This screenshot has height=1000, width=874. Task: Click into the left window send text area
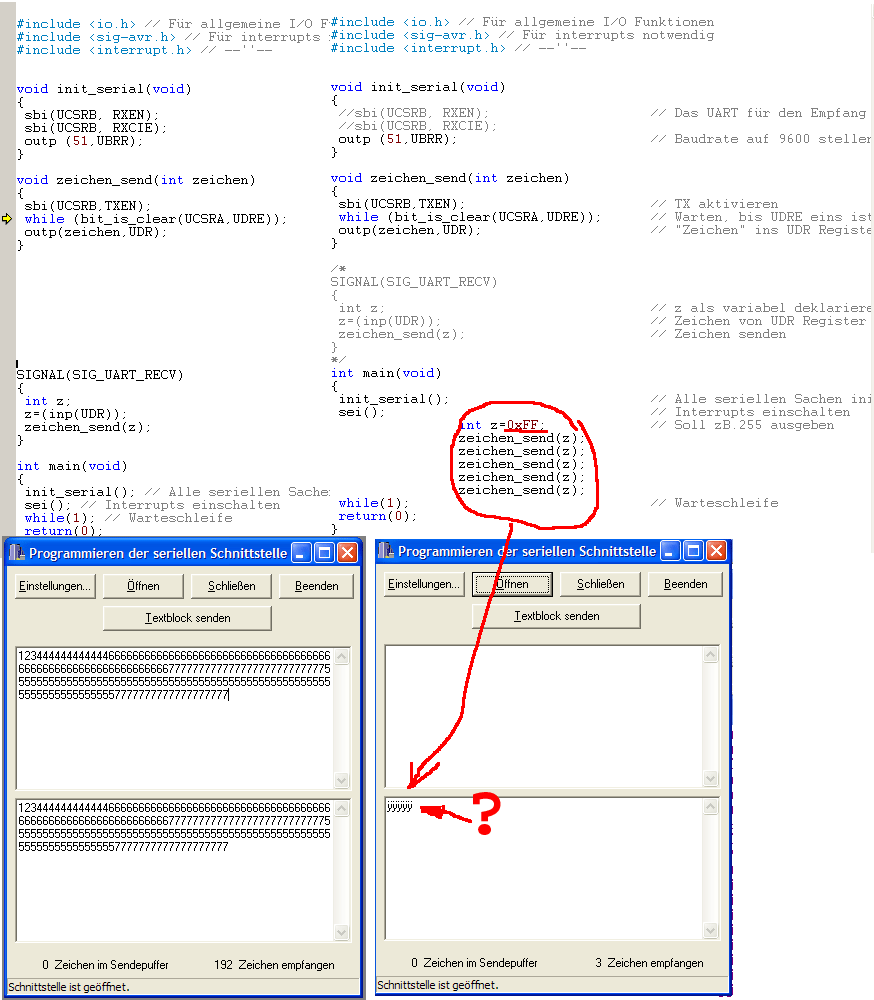tap(176, 718)
